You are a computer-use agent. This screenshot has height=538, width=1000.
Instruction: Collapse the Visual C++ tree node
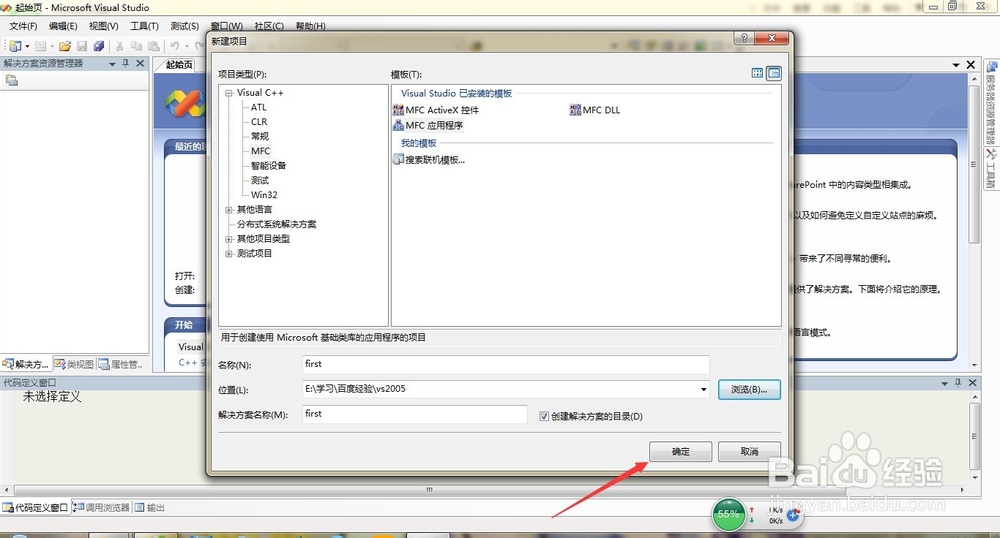[x=228, y=93]
